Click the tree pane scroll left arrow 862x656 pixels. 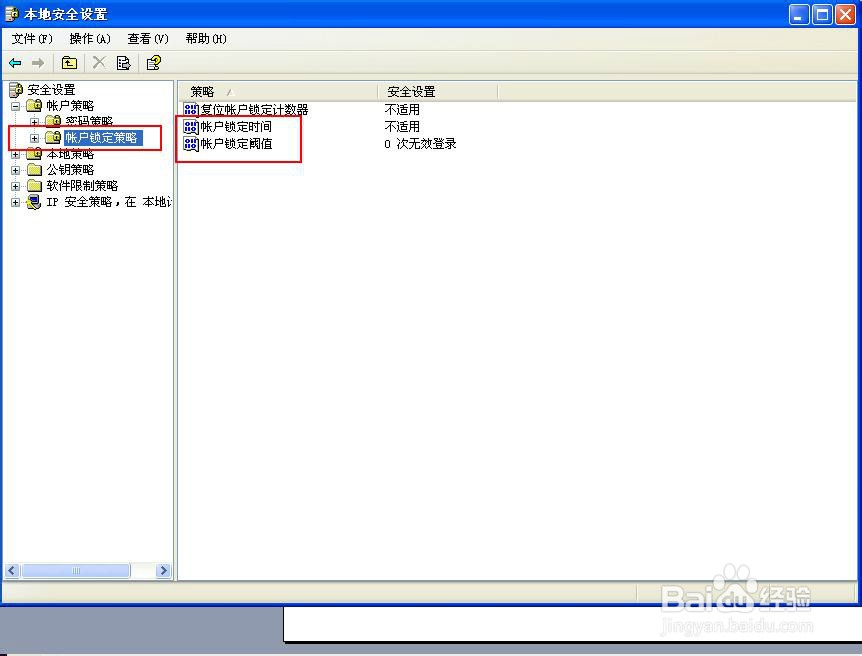(12, 571)
